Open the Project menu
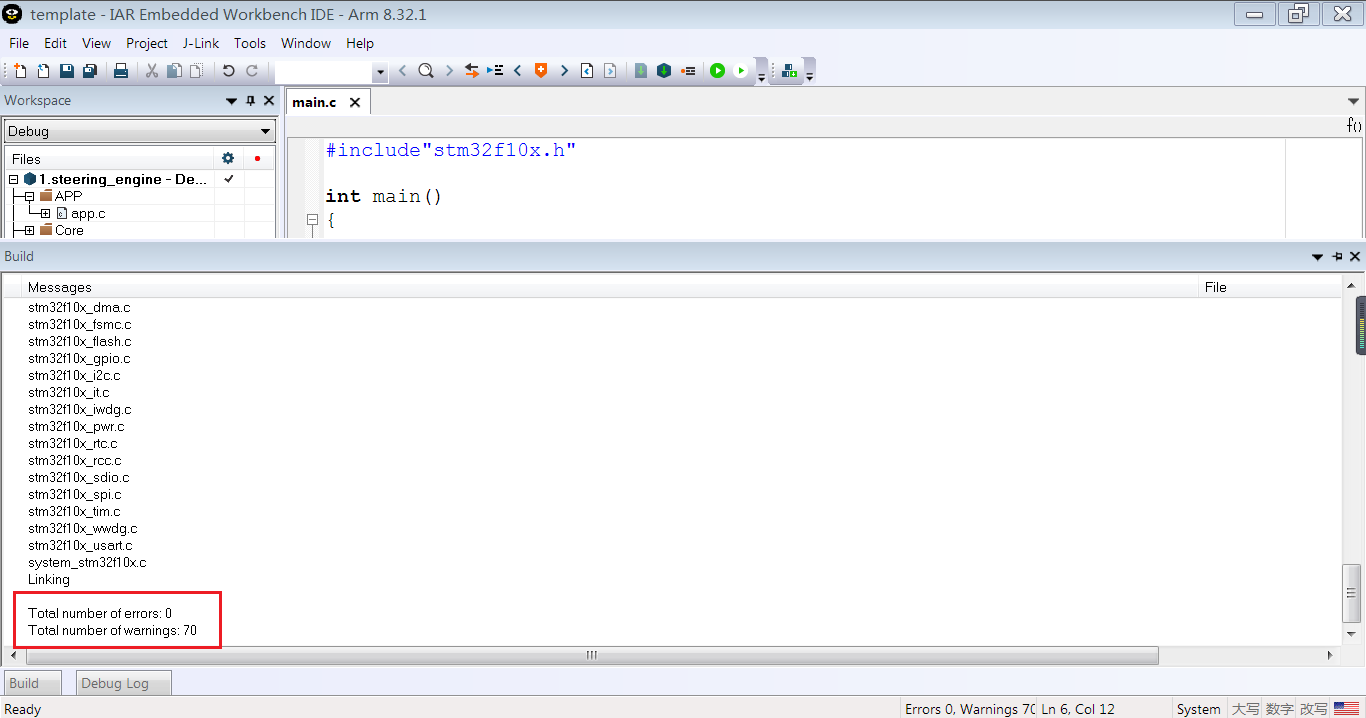1366x718 pixels. (146, 43)
